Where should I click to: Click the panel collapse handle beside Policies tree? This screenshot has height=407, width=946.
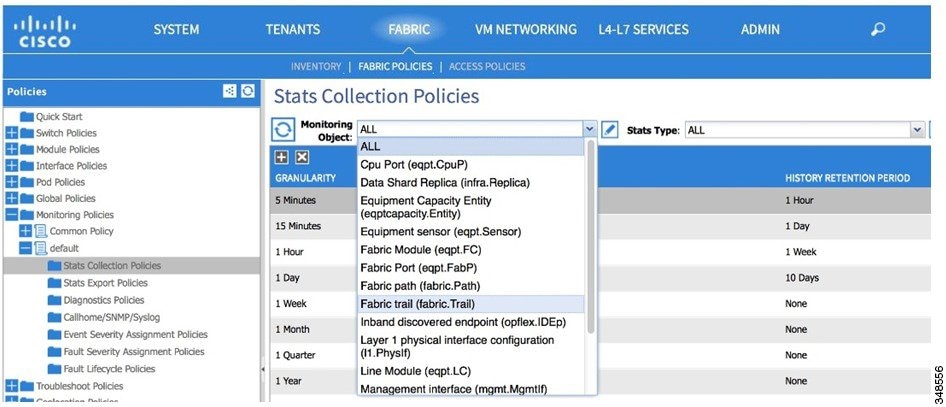click(x=263, y=369)
